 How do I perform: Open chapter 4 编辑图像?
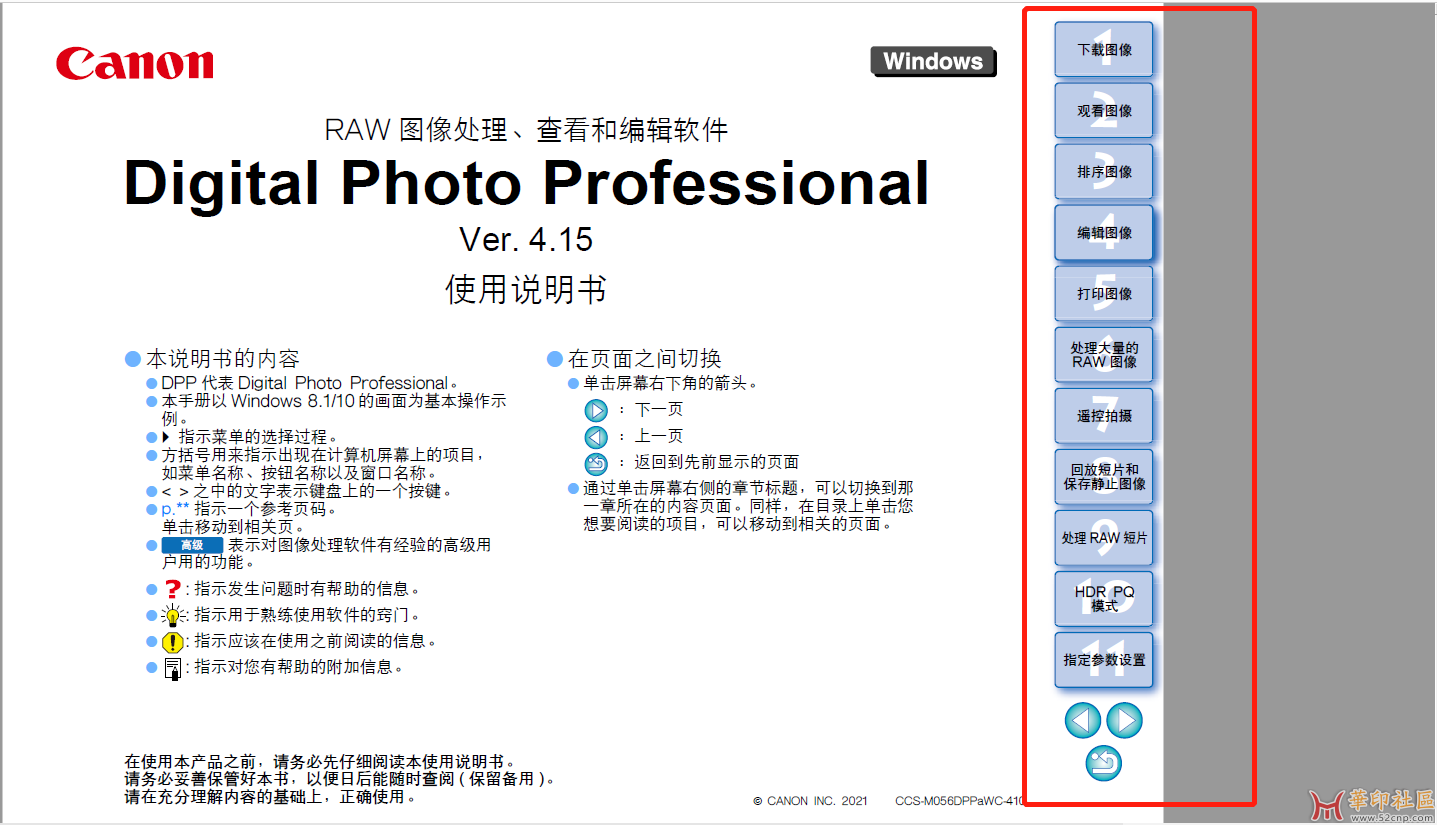click(1104, 232)
